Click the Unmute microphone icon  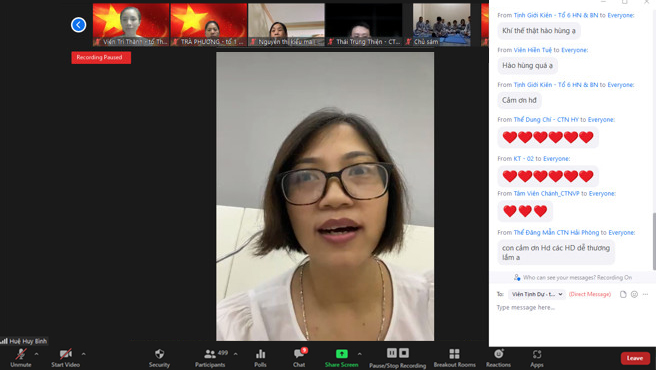20,354
